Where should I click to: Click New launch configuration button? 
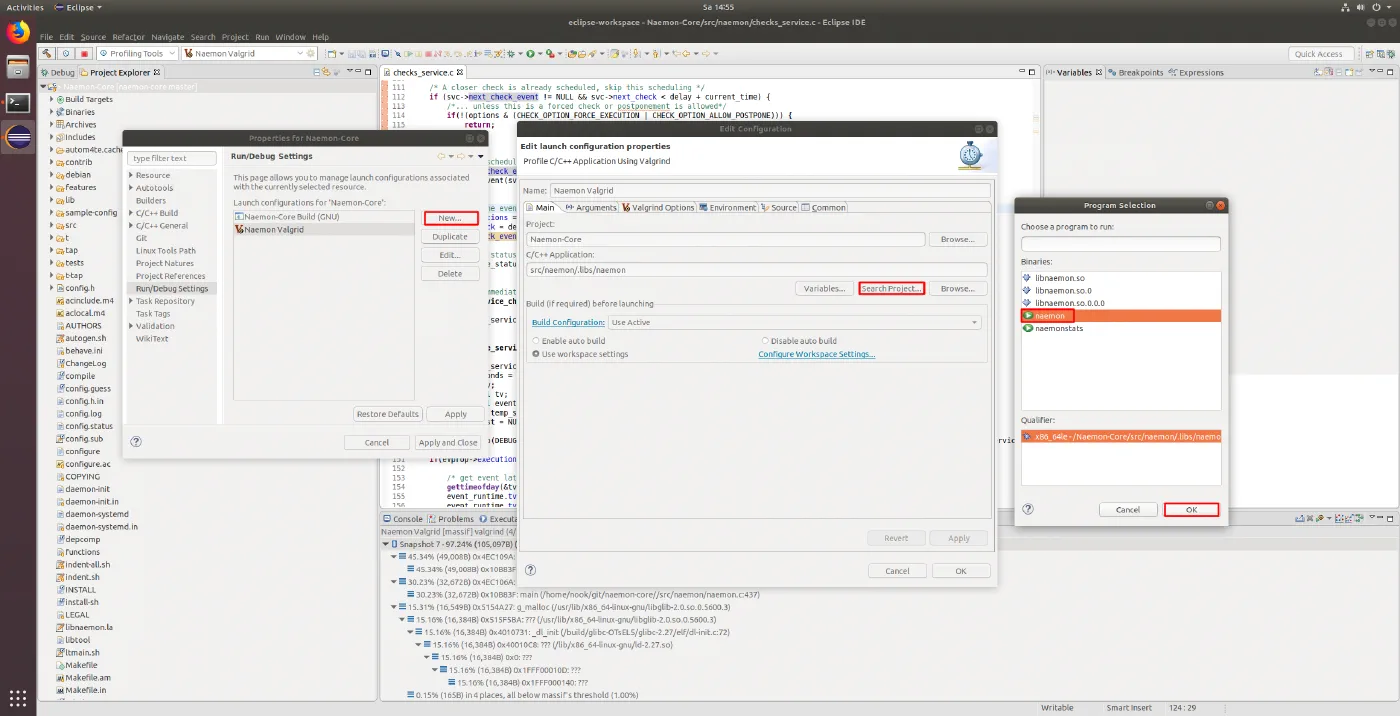[450, 217]
